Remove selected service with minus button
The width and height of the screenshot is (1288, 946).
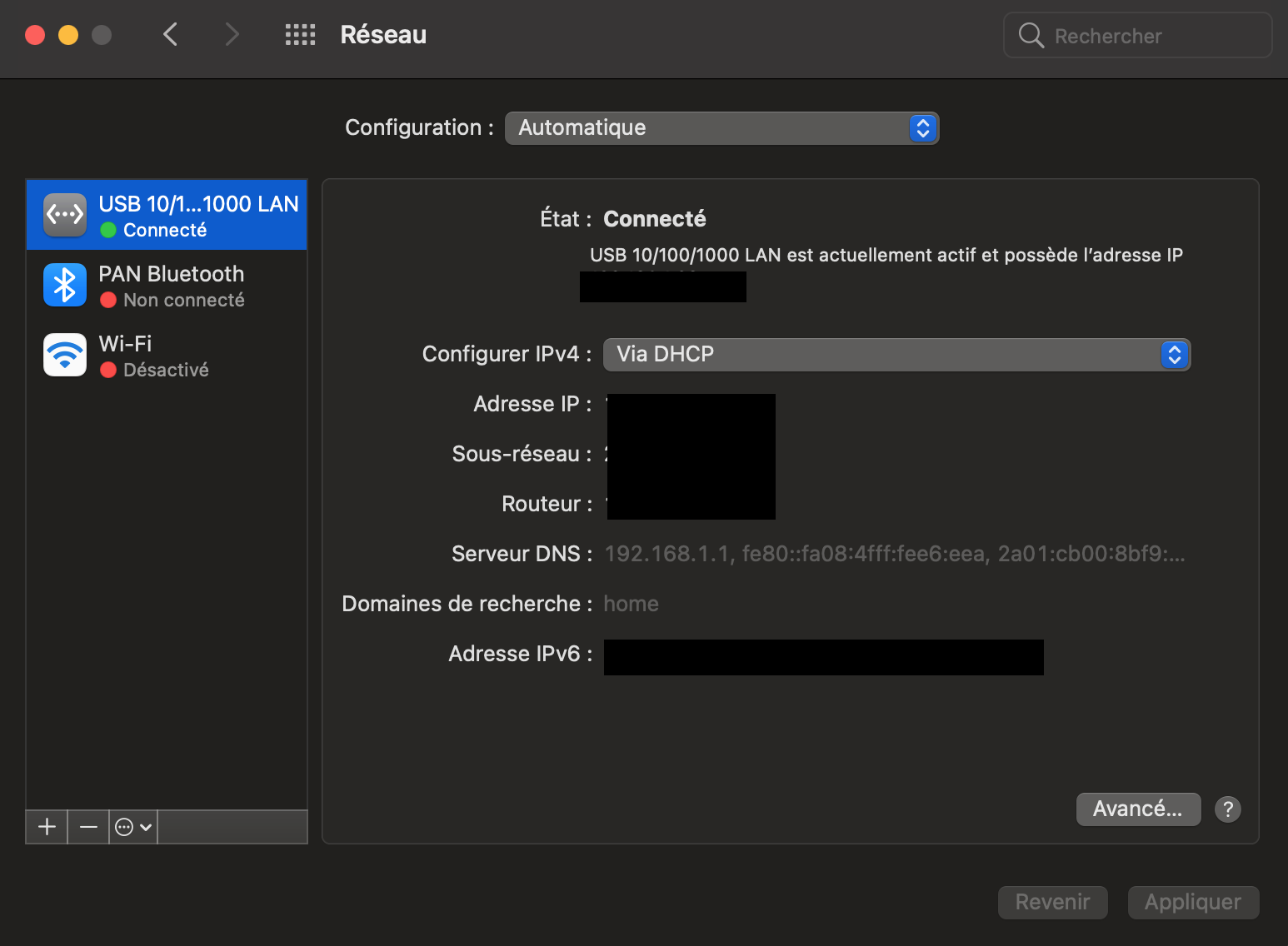click(88, 827)
